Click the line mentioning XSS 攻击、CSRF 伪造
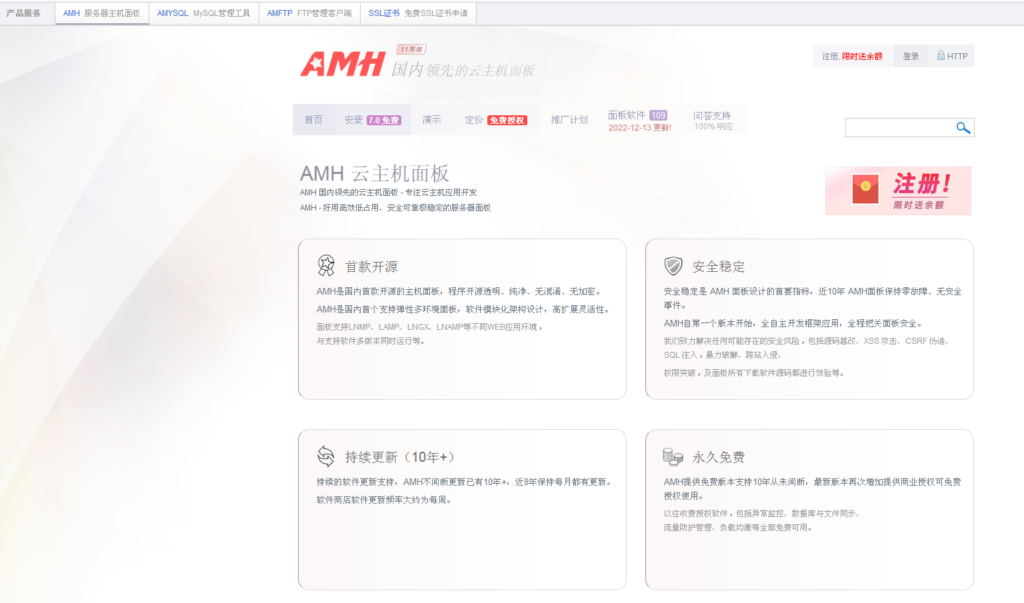The height and width of the screenshot is (603, 1024). [x=807, y=340]
